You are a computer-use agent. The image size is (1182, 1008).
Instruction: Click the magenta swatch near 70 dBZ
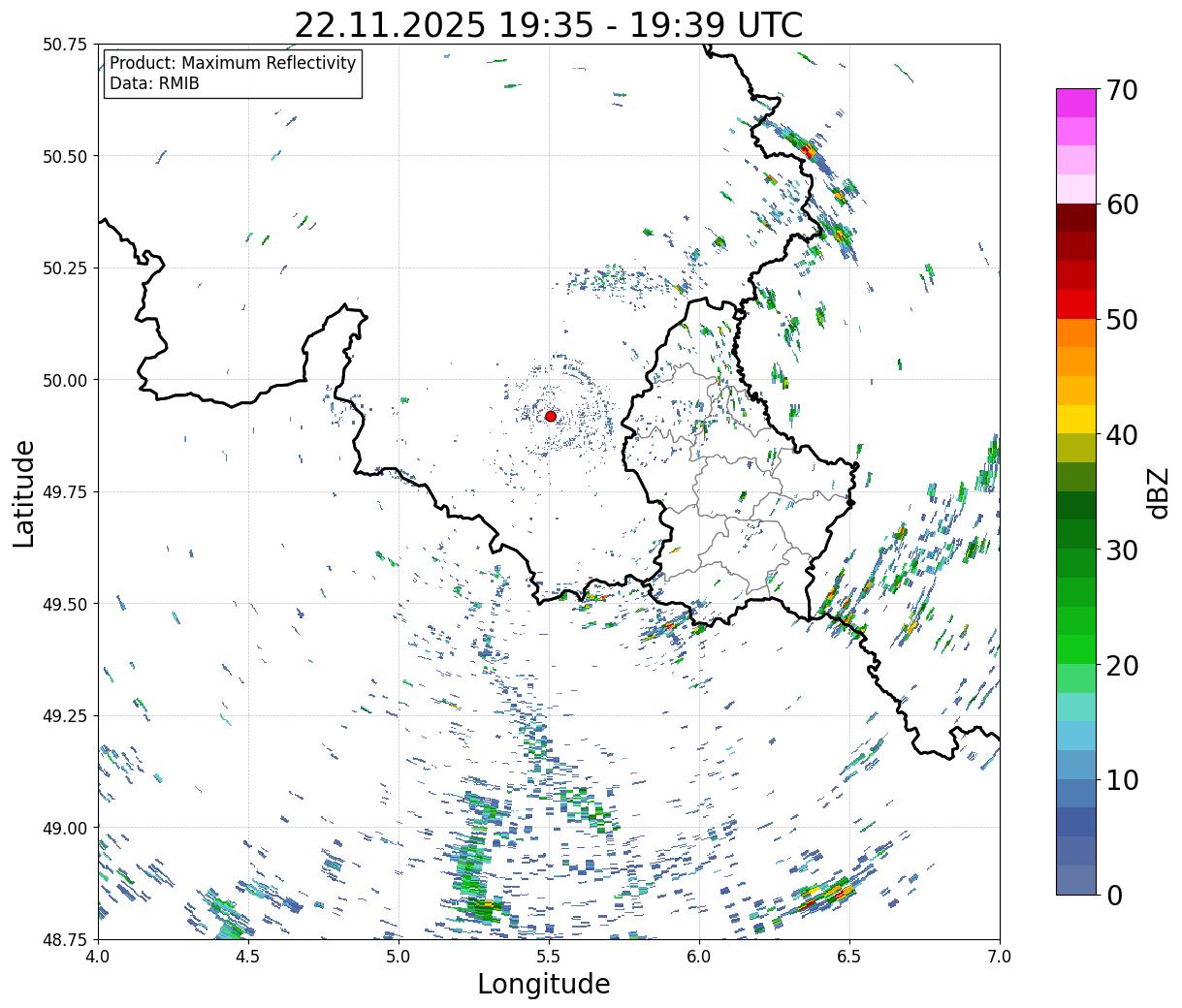[x=1076, y=103]
